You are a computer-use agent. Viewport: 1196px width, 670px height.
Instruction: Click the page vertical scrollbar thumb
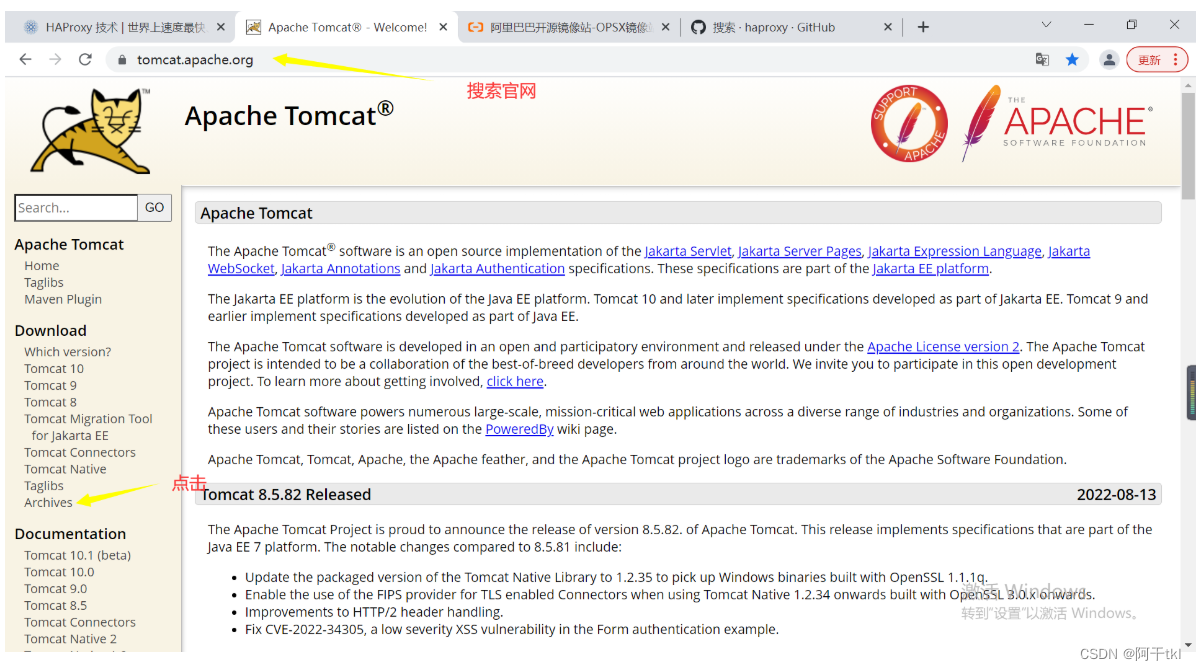[1188, 145]
